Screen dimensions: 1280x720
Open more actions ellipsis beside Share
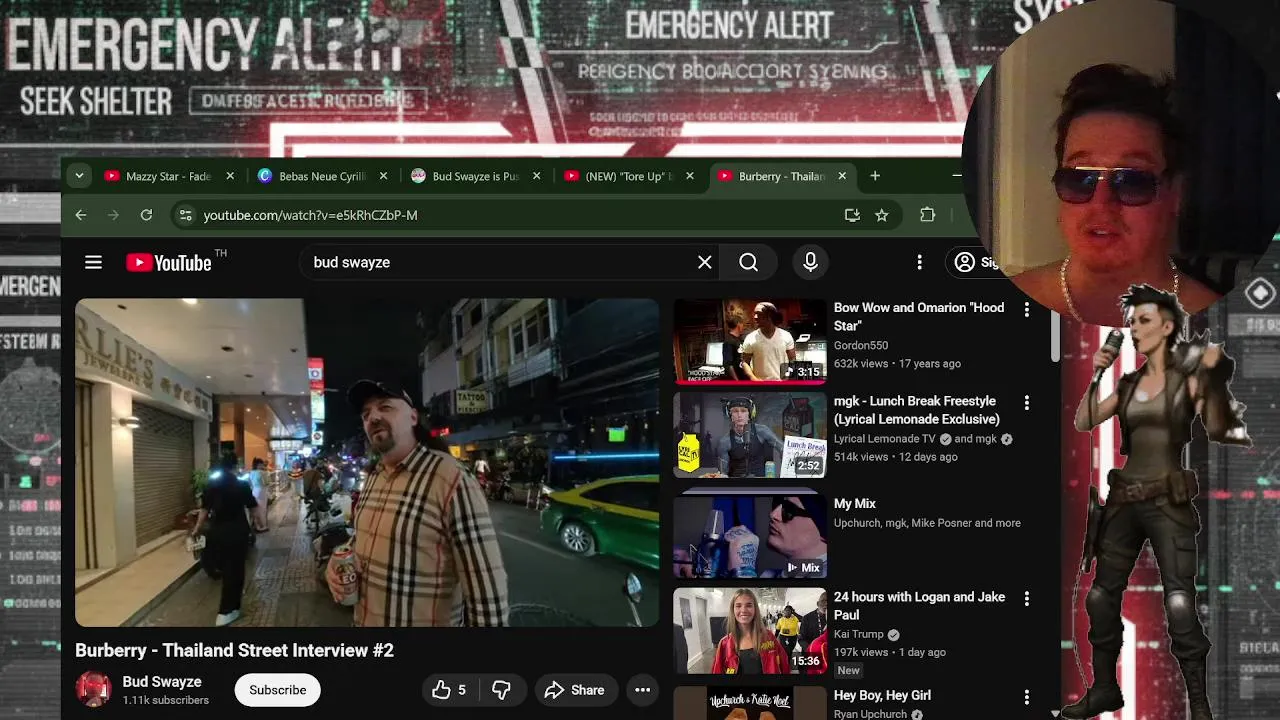642,690
